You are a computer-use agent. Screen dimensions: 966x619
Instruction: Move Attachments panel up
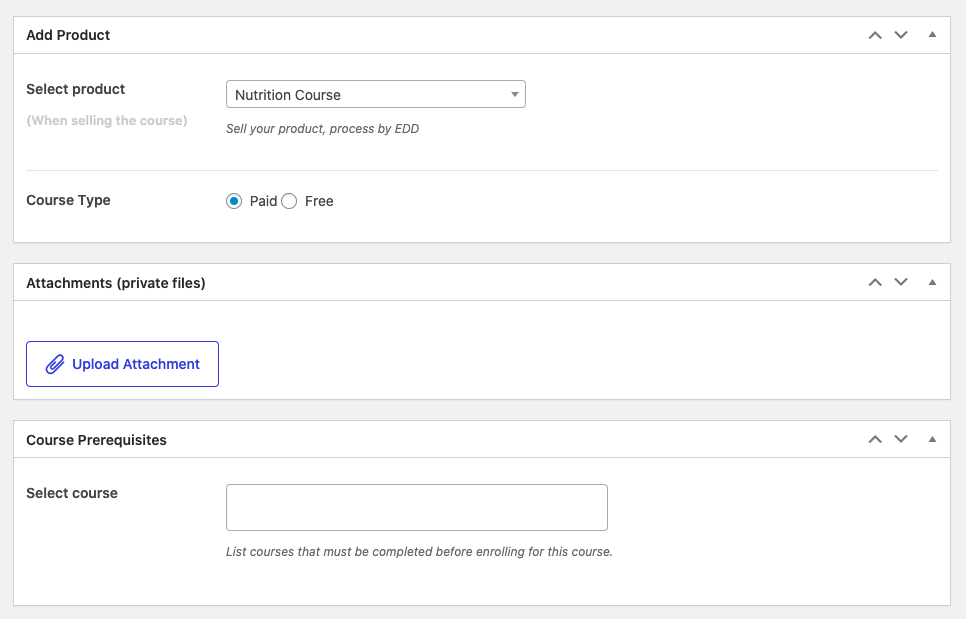875,282
